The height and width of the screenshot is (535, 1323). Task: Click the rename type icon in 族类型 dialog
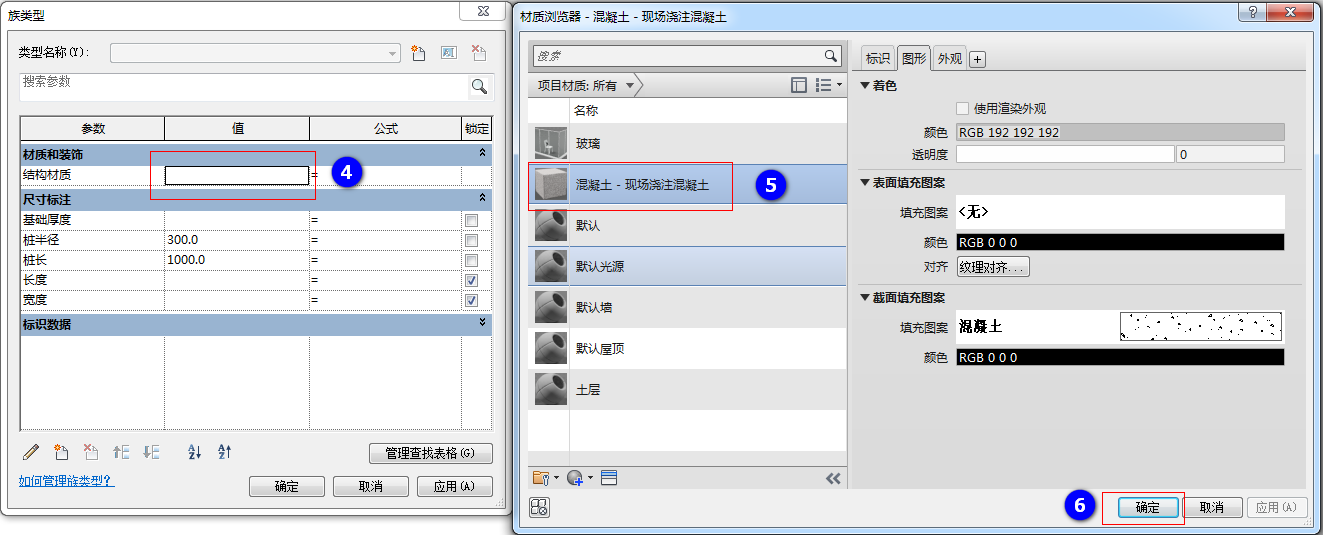(449, 53)
